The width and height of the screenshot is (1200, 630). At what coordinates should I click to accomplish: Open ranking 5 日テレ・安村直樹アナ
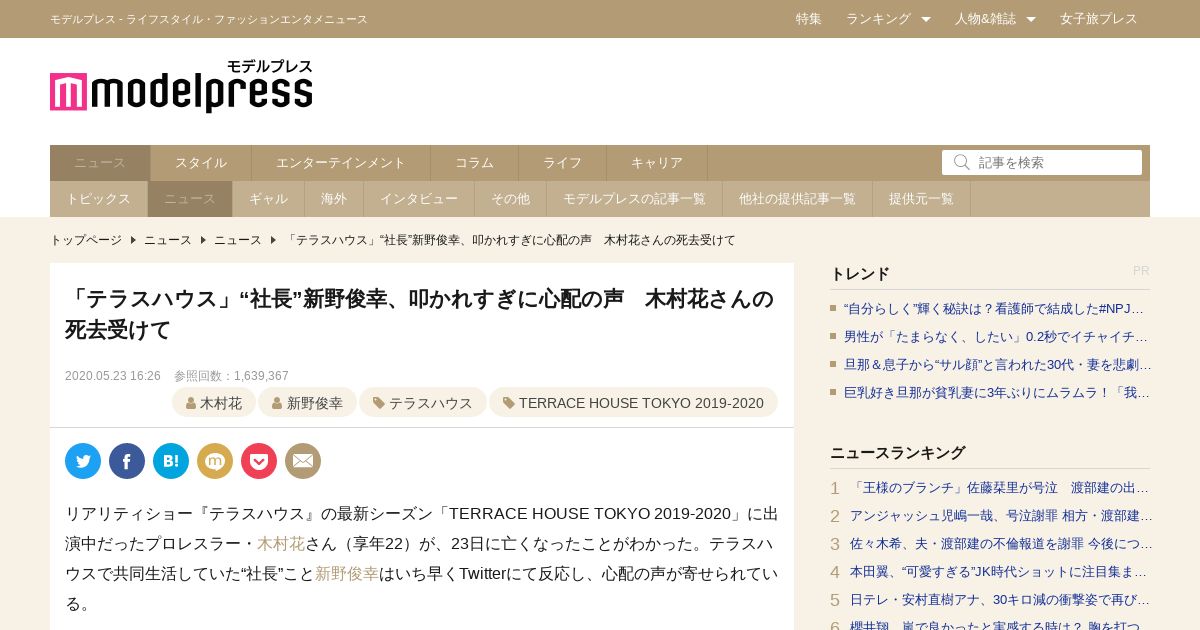click(1000, 600)
